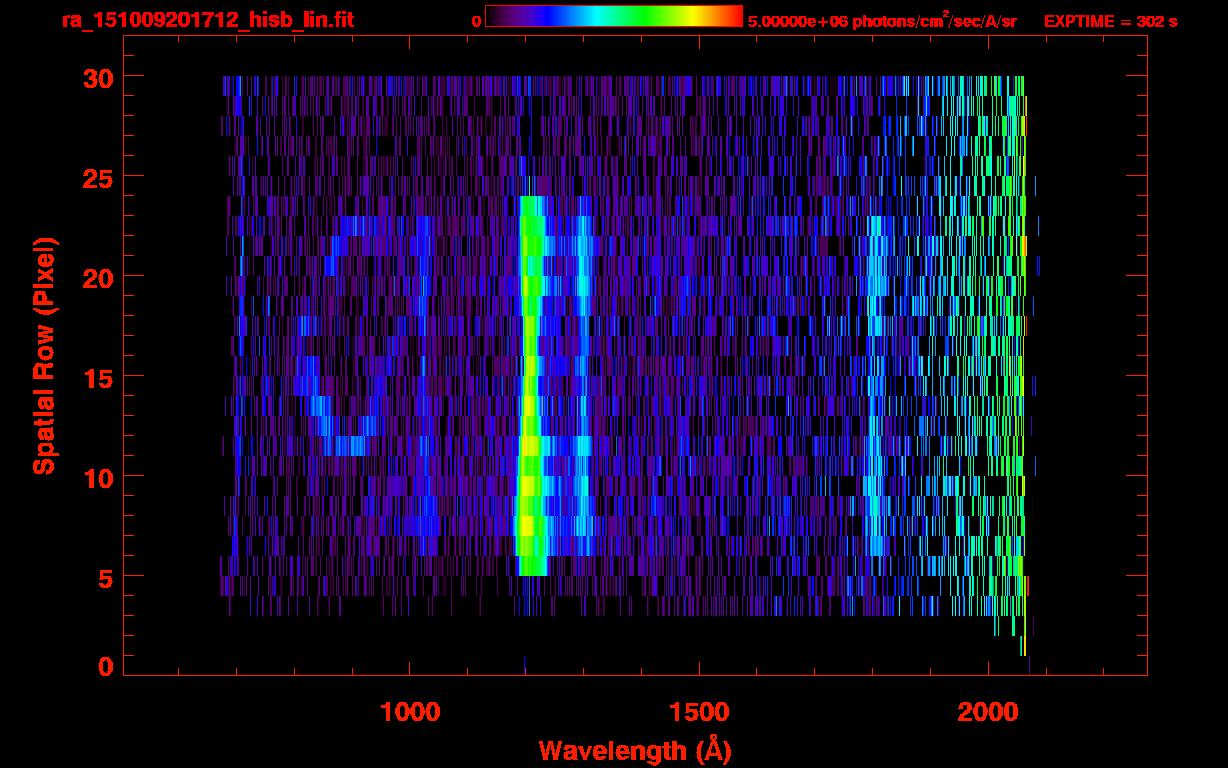The height and width of the screenshot is (768, 1228).
Task: Click the colorbar minimum value 0 label
Action: 476,21
